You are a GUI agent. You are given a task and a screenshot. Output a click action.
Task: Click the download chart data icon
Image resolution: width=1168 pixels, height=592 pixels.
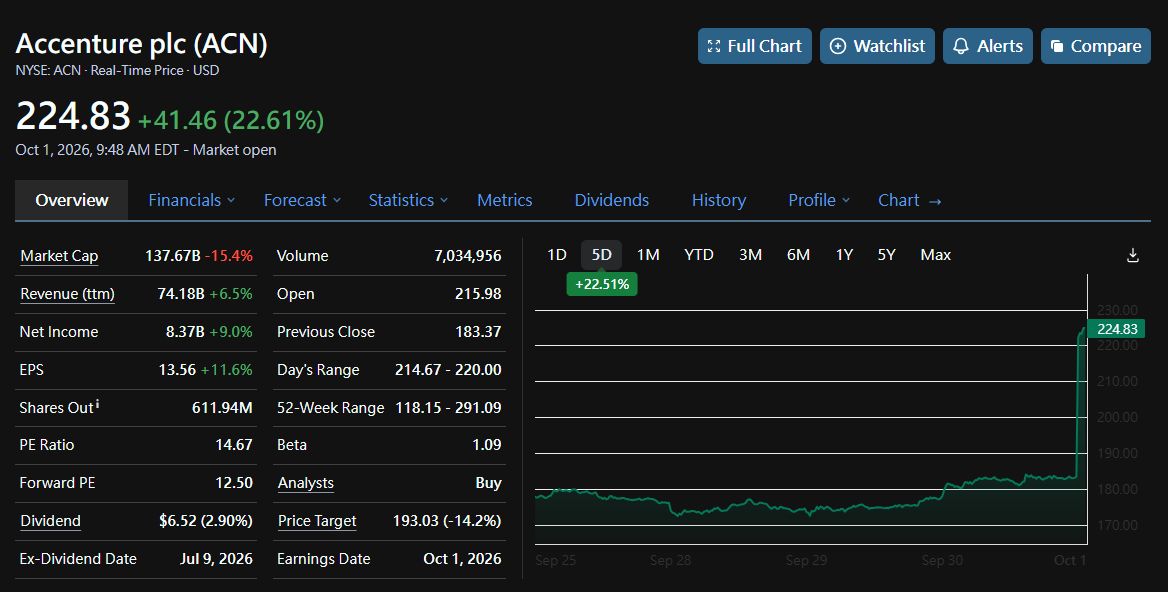[x=1132, y=255]
